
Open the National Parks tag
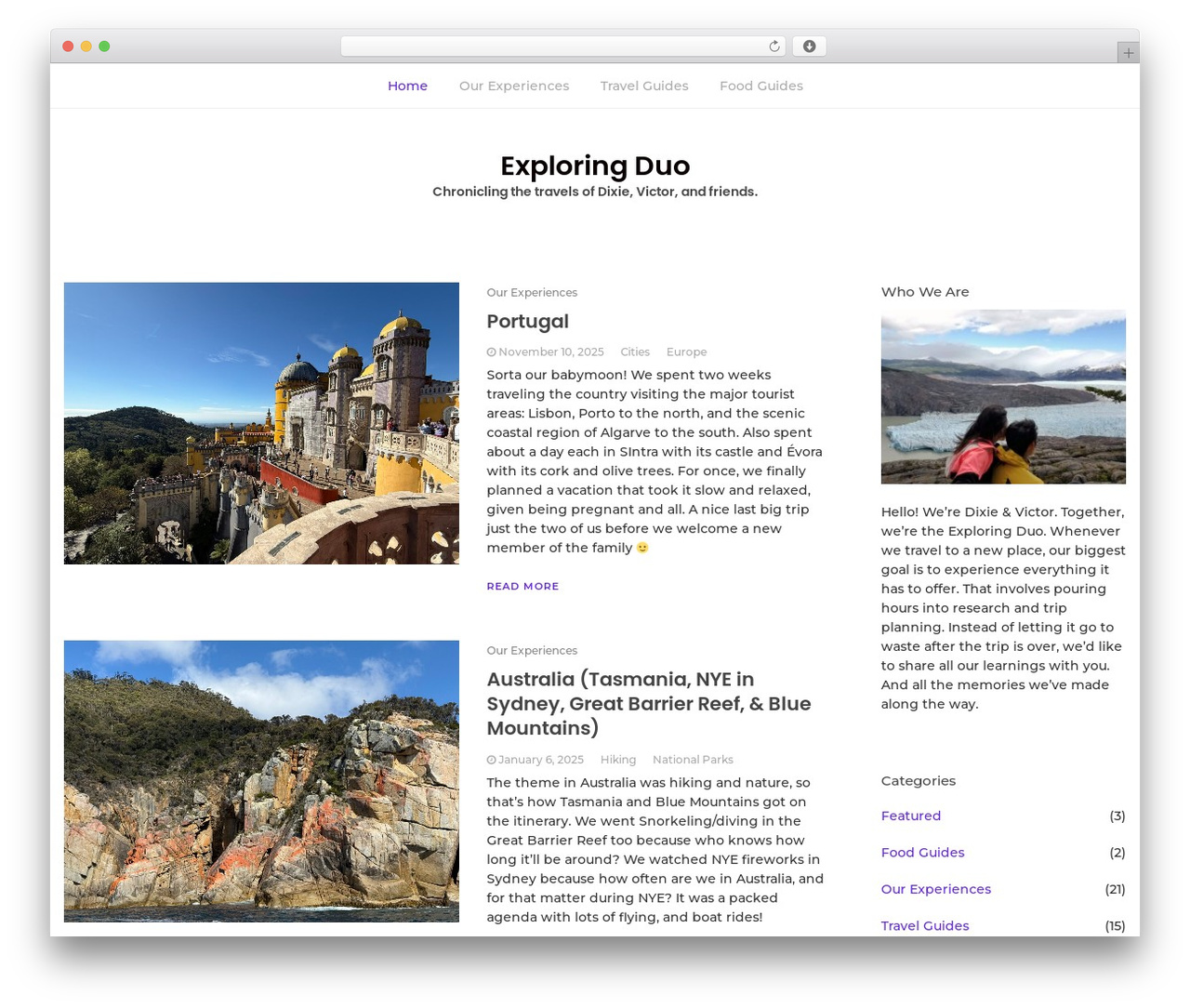pos(693,760)
